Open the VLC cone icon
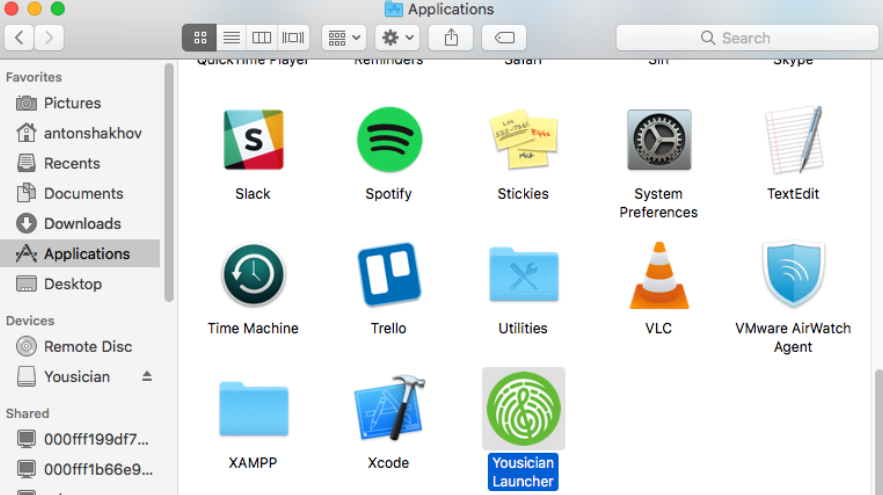 [x=658, y=276]
